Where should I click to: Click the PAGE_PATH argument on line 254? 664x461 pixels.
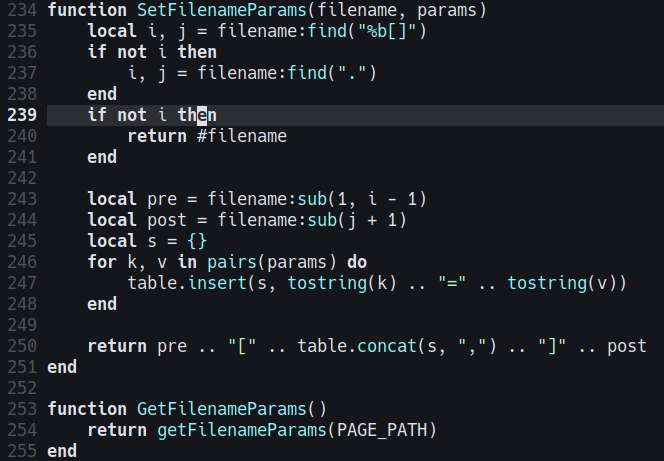tap(382, 430)
